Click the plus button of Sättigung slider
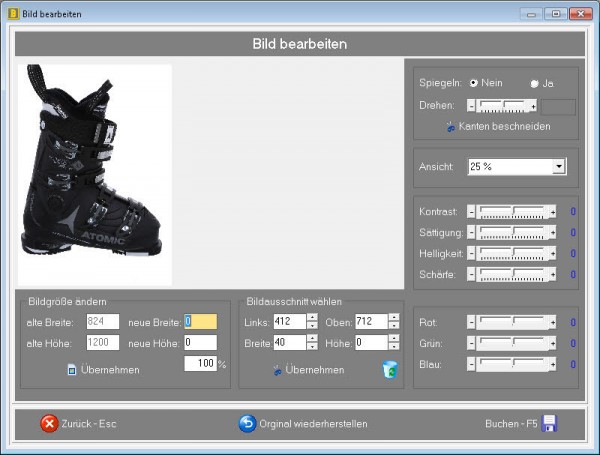Image resolution: width=600 pixels, height=455 pixels. tap(553, 232)
